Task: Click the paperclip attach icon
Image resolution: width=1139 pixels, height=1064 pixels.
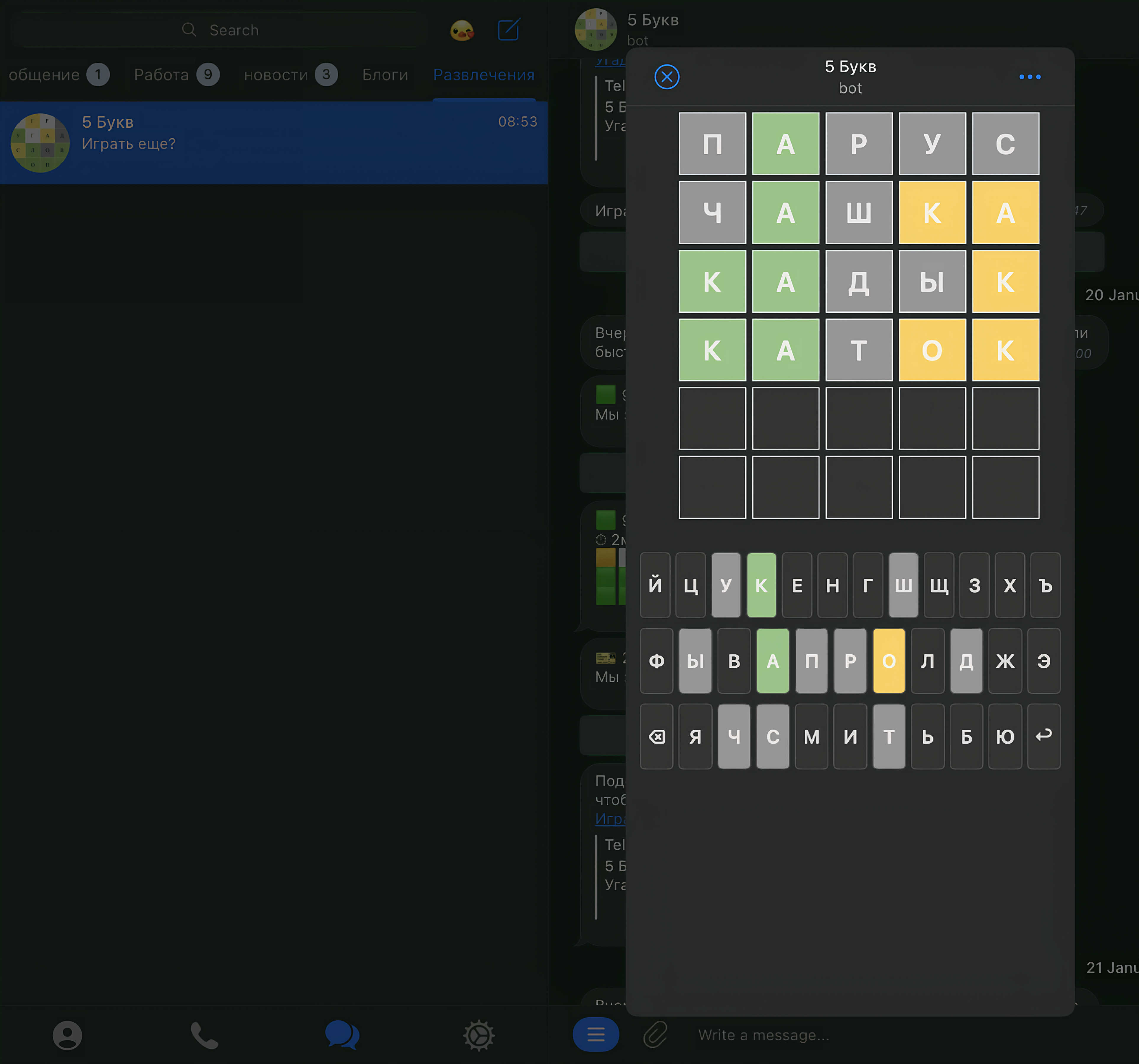Action: [x=655, y=1035]
